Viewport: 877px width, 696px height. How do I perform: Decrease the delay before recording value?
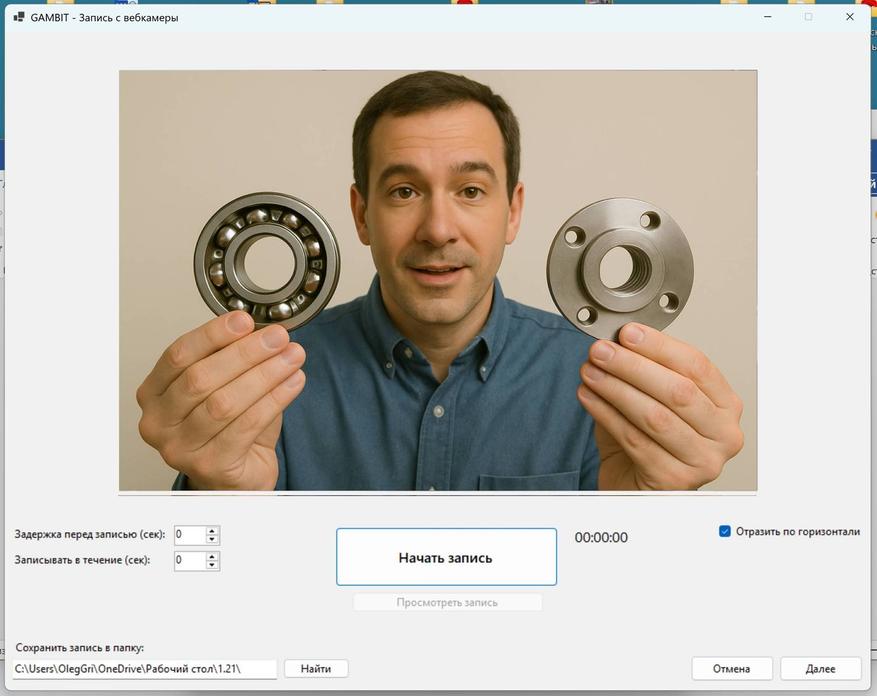point(212,539)
